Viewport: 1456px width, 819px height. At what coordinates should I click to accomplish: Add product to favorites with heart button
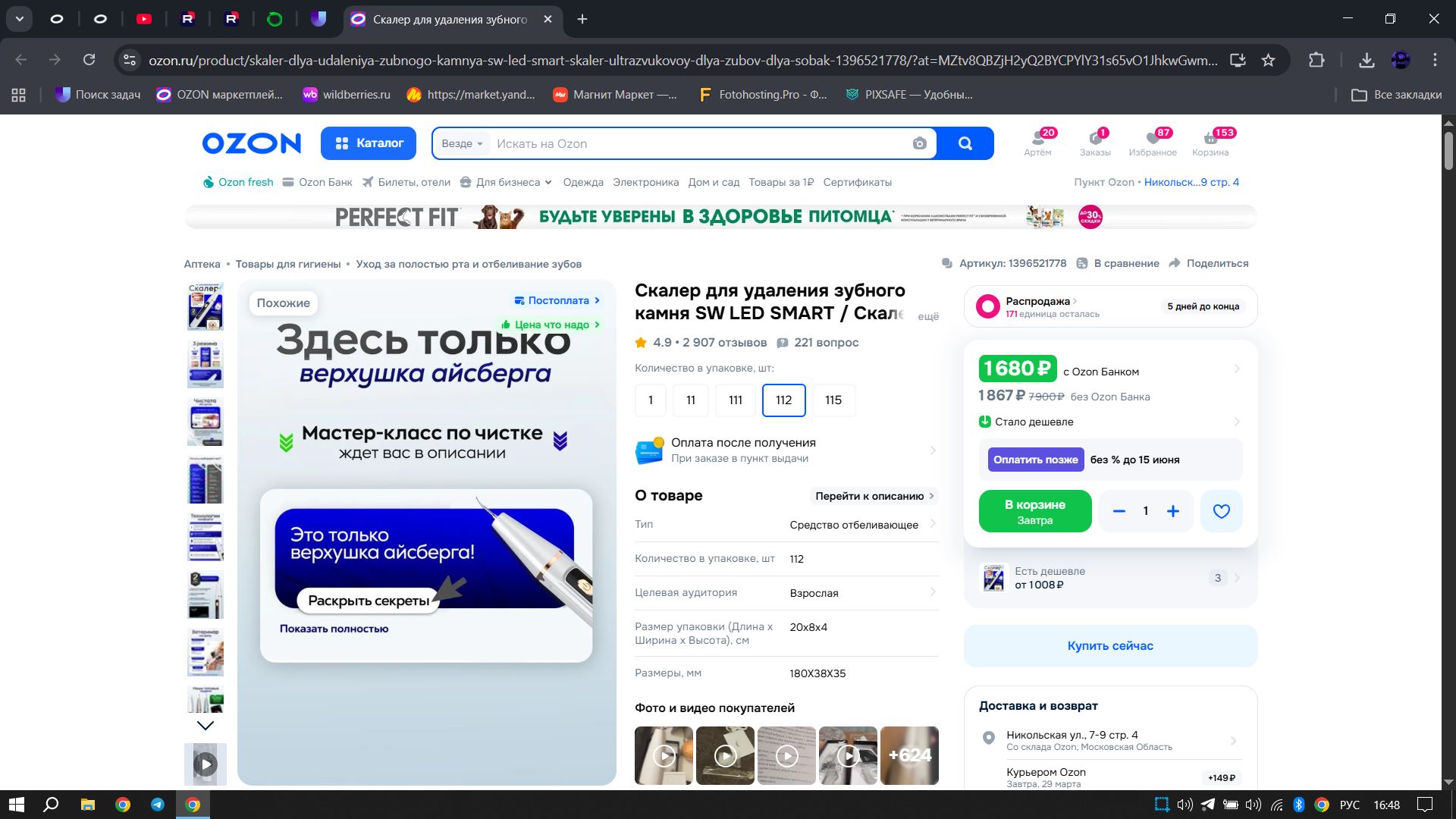[x=1221, y=511]
